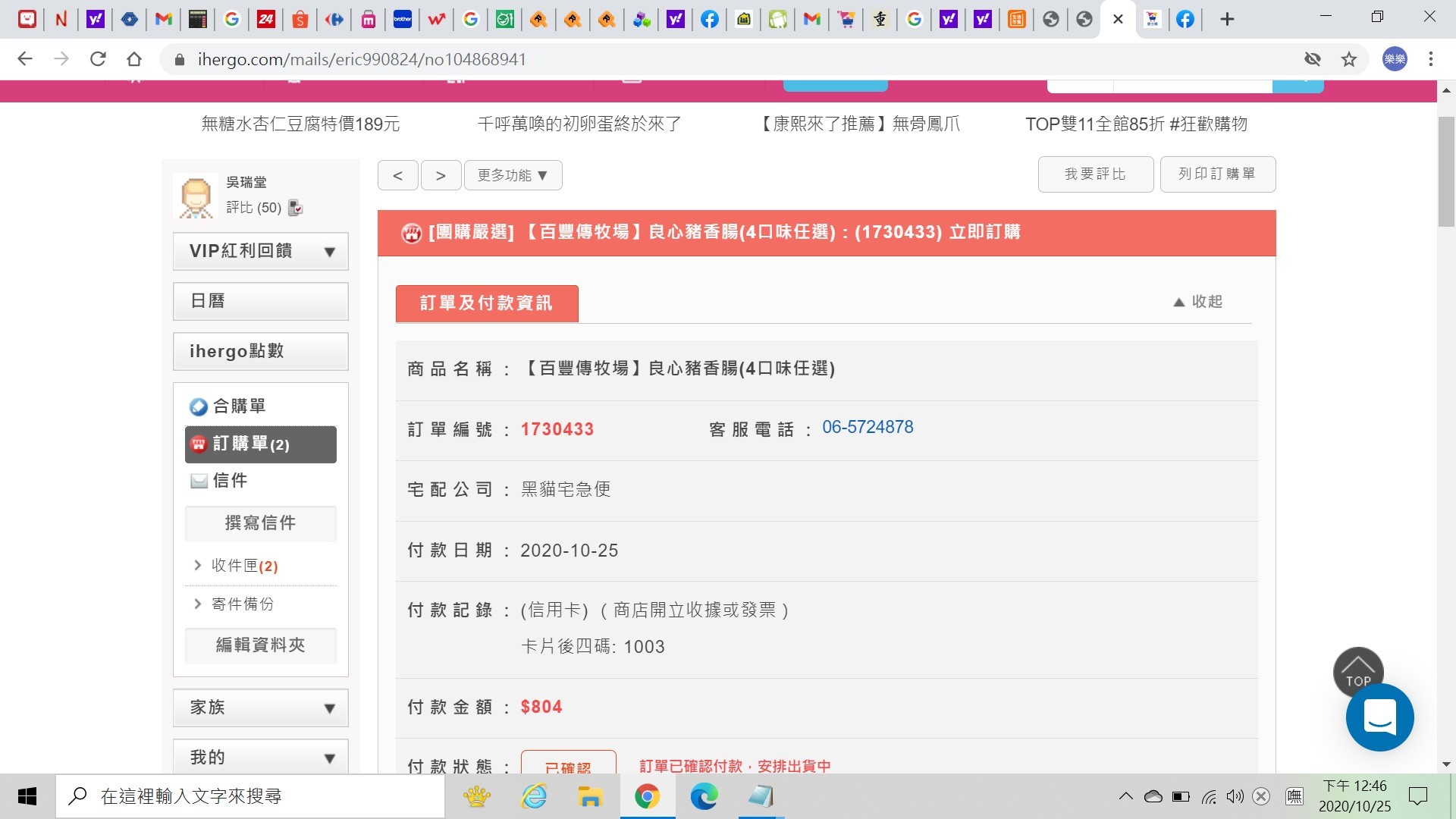The width and height of the screenshot is (1456, 819).
Task: Click the page vertical scrollbar thumb
Action: coord(1446,171)
